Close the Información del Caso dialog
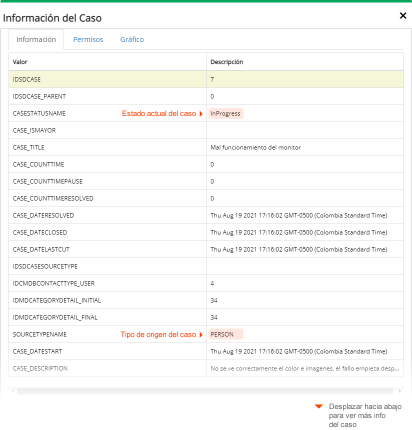The width and height of the screenshot is (412, 430). [x=403, y=16]
